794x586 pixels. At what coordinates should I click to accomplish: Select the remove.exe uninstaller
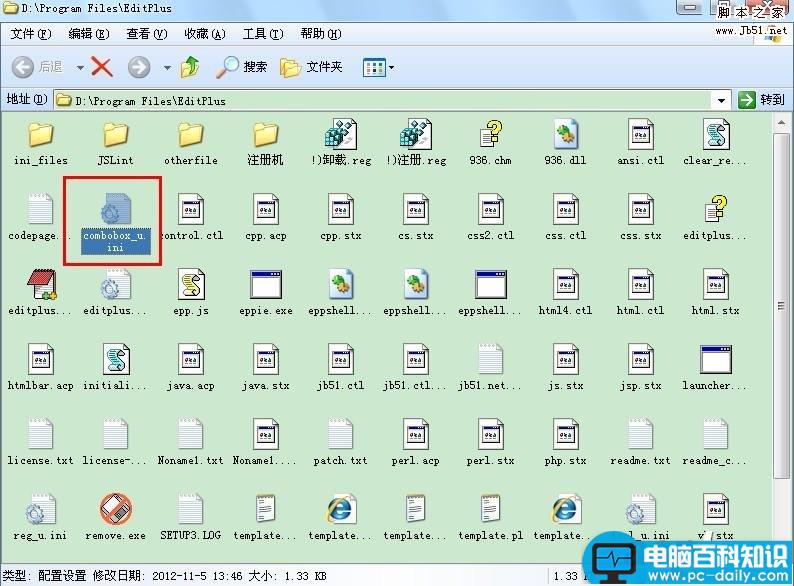[115, 518]
